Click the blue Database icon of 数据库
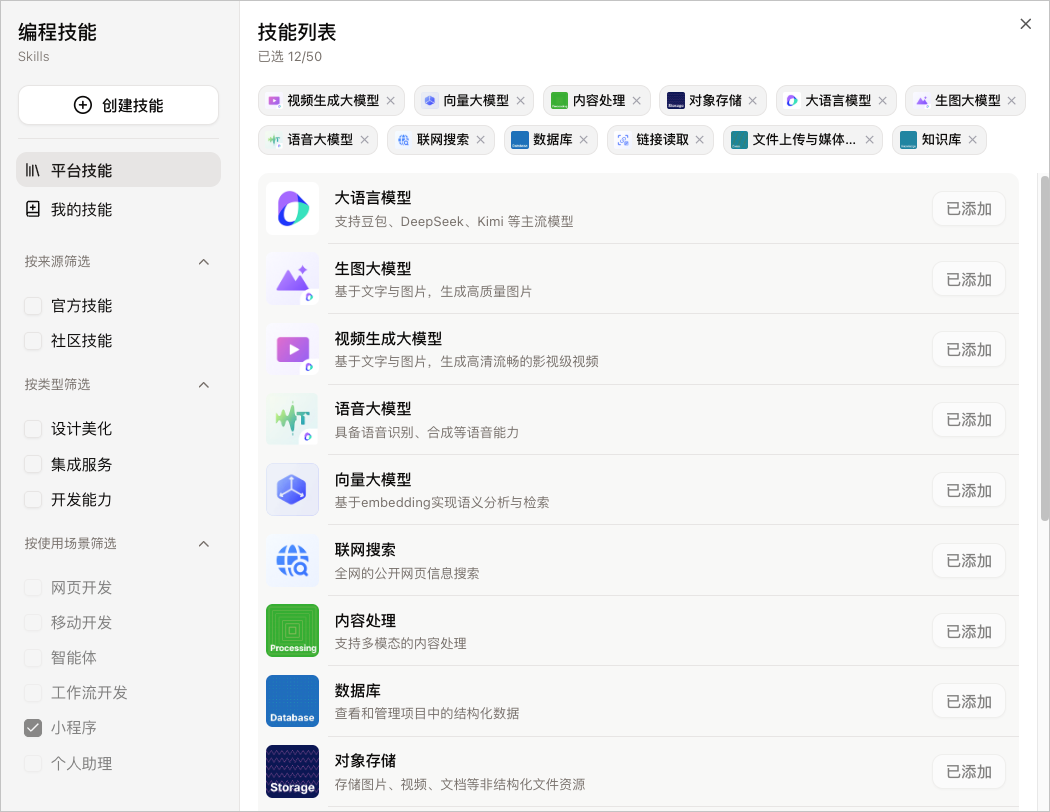This screenshot has width=1050, height=812. [293, 701]
